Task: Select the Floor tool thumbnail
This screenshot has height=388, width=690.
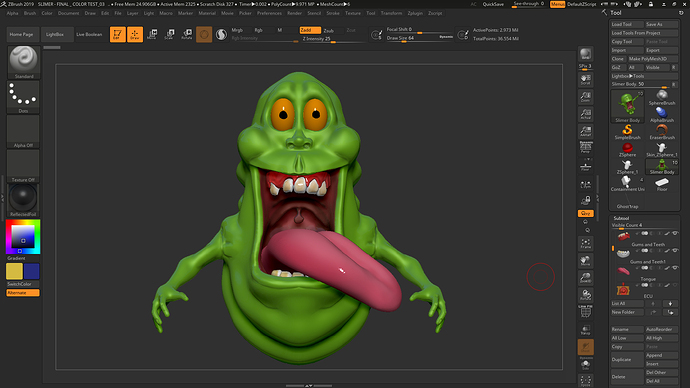Action: 662,184
